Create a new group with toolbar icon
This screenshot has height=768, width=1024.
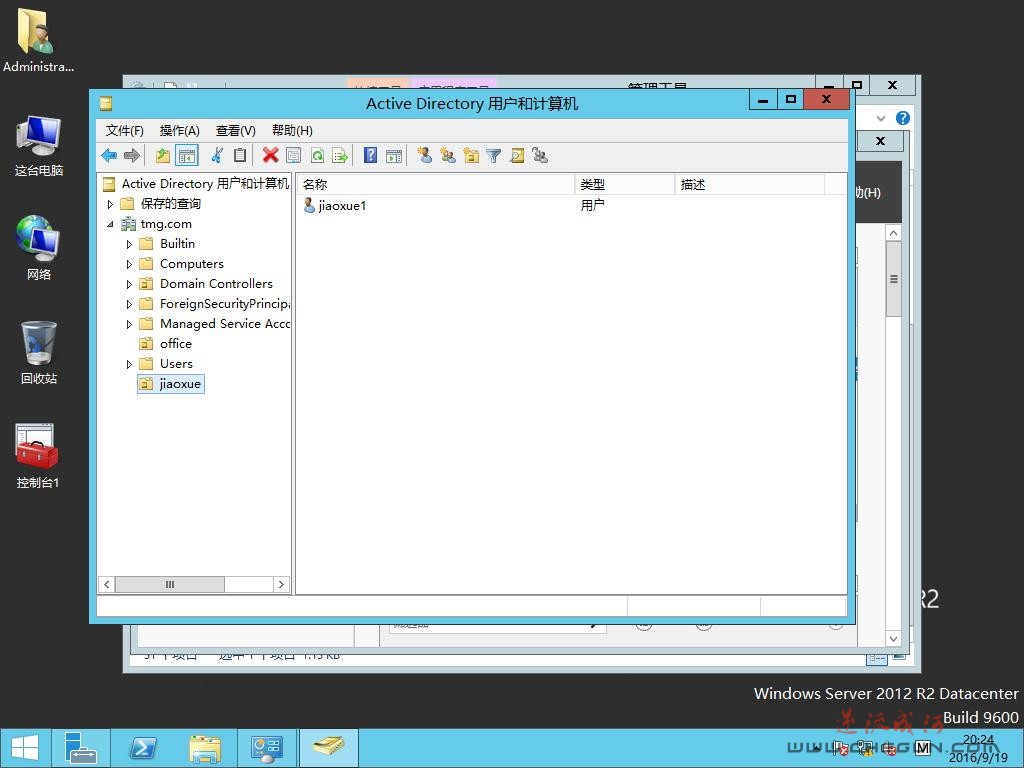447,155
